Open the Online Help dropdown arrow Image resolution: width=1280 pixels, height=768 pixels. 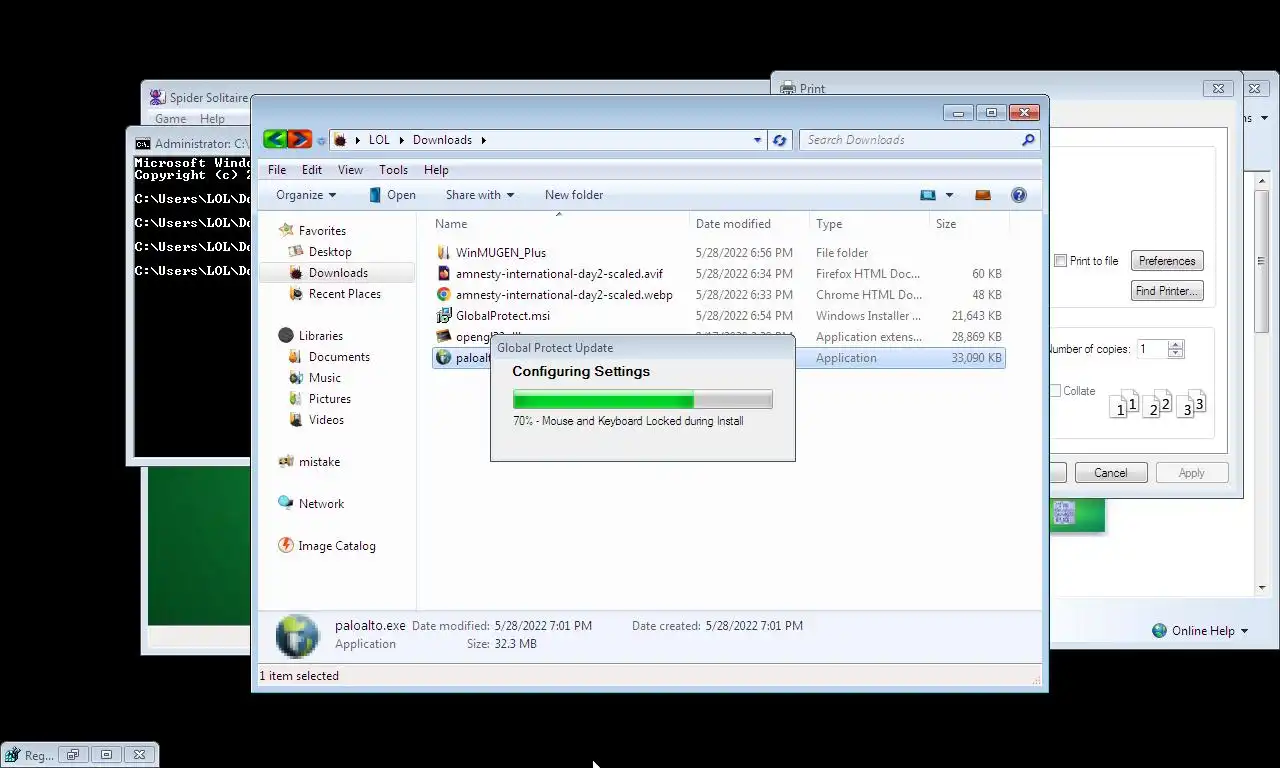pyautogui.click(x=1244, y=631)
